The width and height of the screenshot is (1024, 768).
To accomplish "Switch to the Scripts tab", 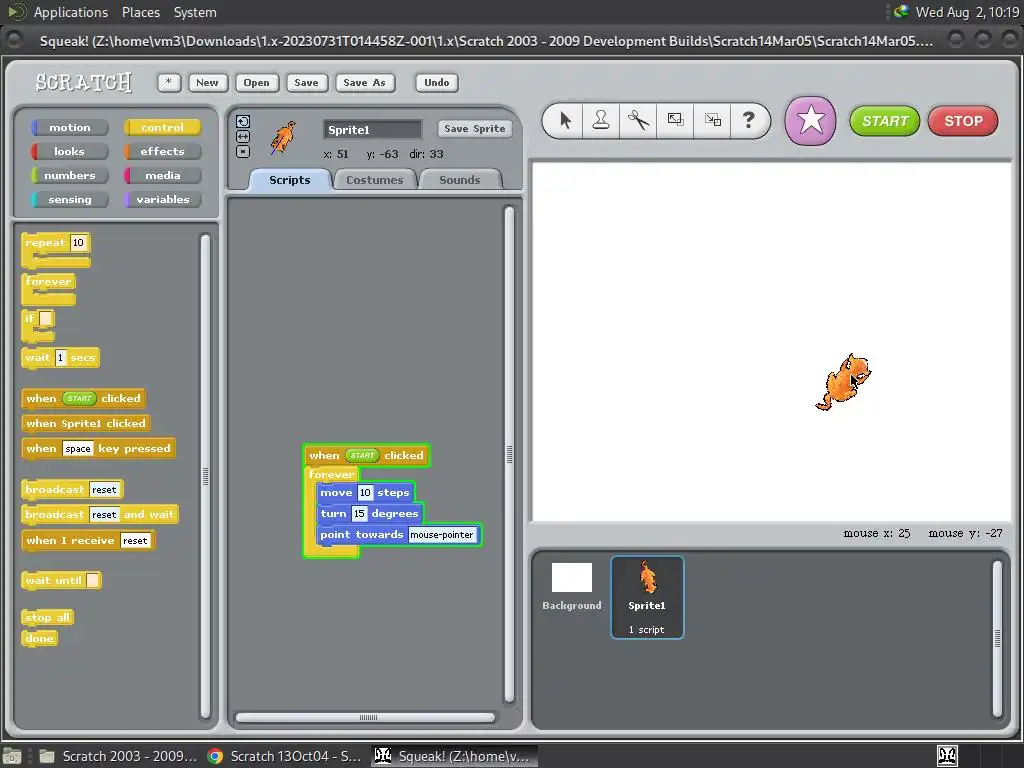I will click(290, 180).
